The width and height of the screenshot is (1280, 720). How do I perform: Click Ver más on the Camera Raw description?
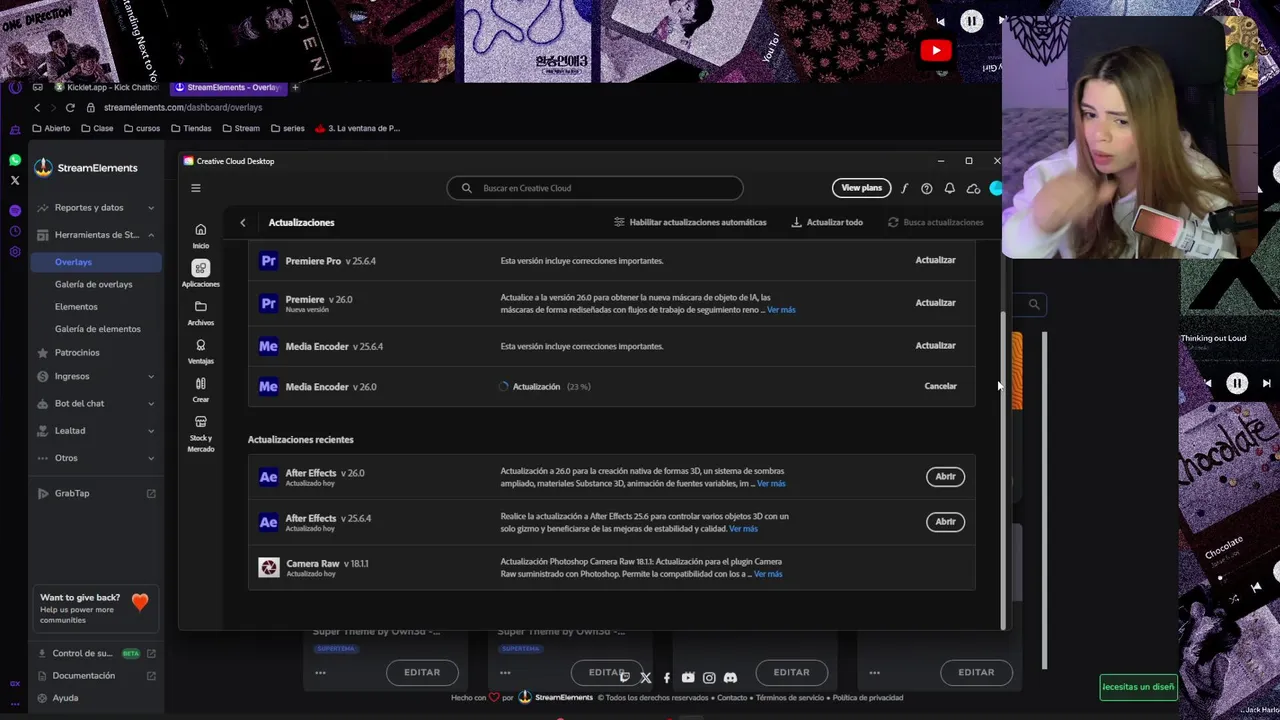[768, 574]
